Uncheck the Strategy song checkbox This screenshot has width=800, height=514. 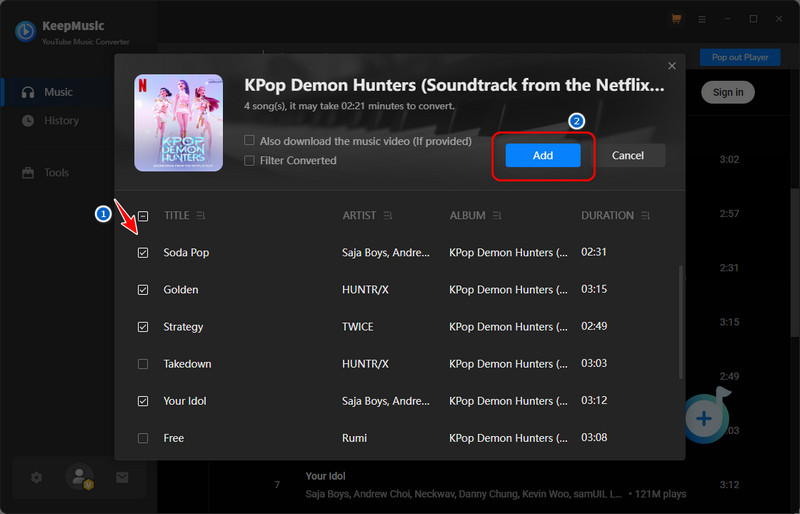[x=143, y=327]
